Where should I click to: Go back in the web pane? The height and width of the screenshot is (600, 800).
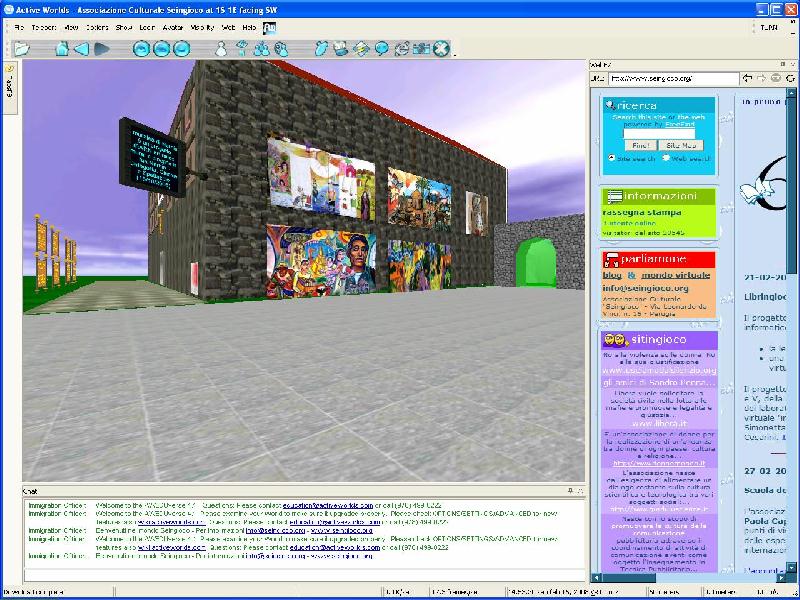pyautogui.click(x=747, y=78)
